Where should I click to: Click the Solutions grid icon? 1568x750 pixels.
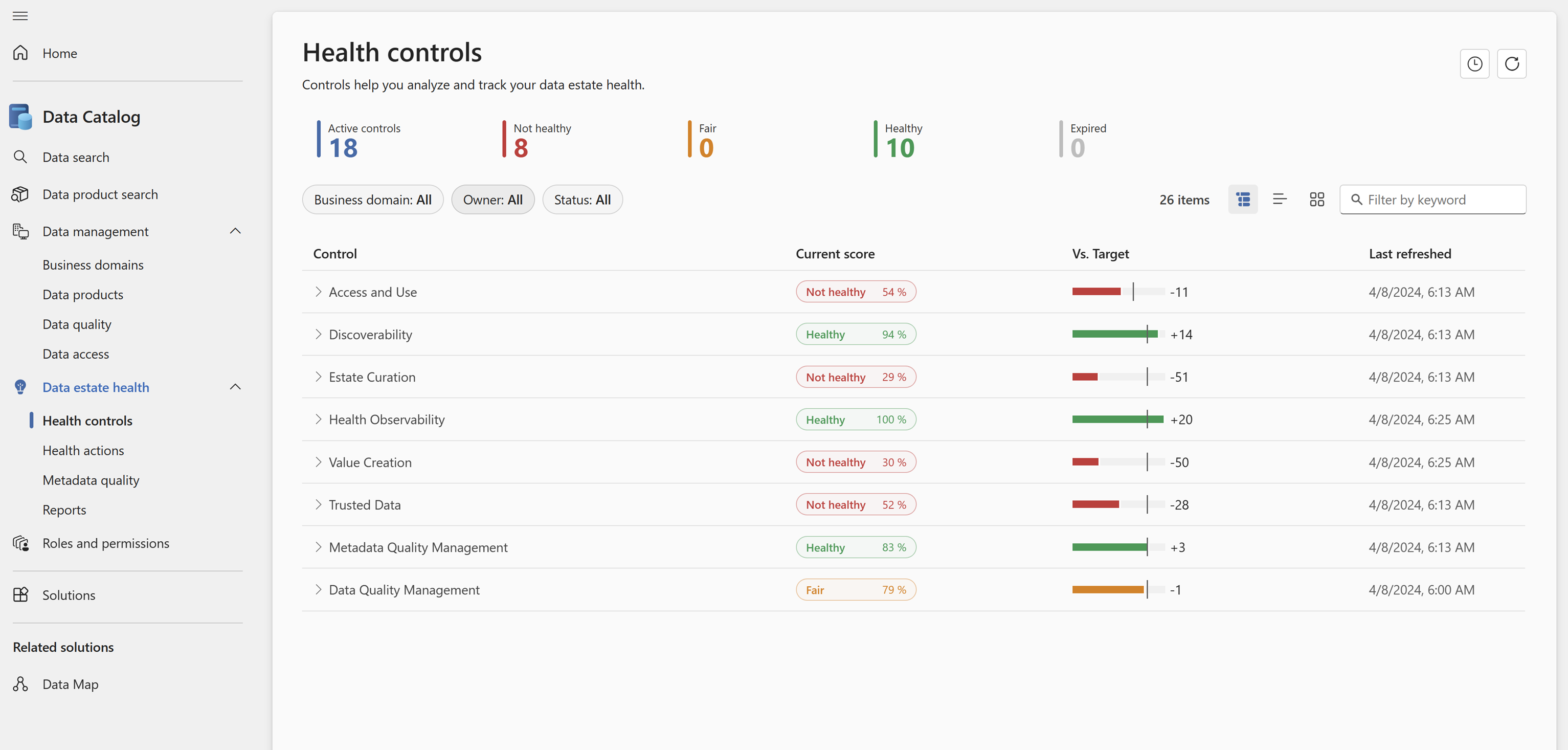click(x=20, y=595)
